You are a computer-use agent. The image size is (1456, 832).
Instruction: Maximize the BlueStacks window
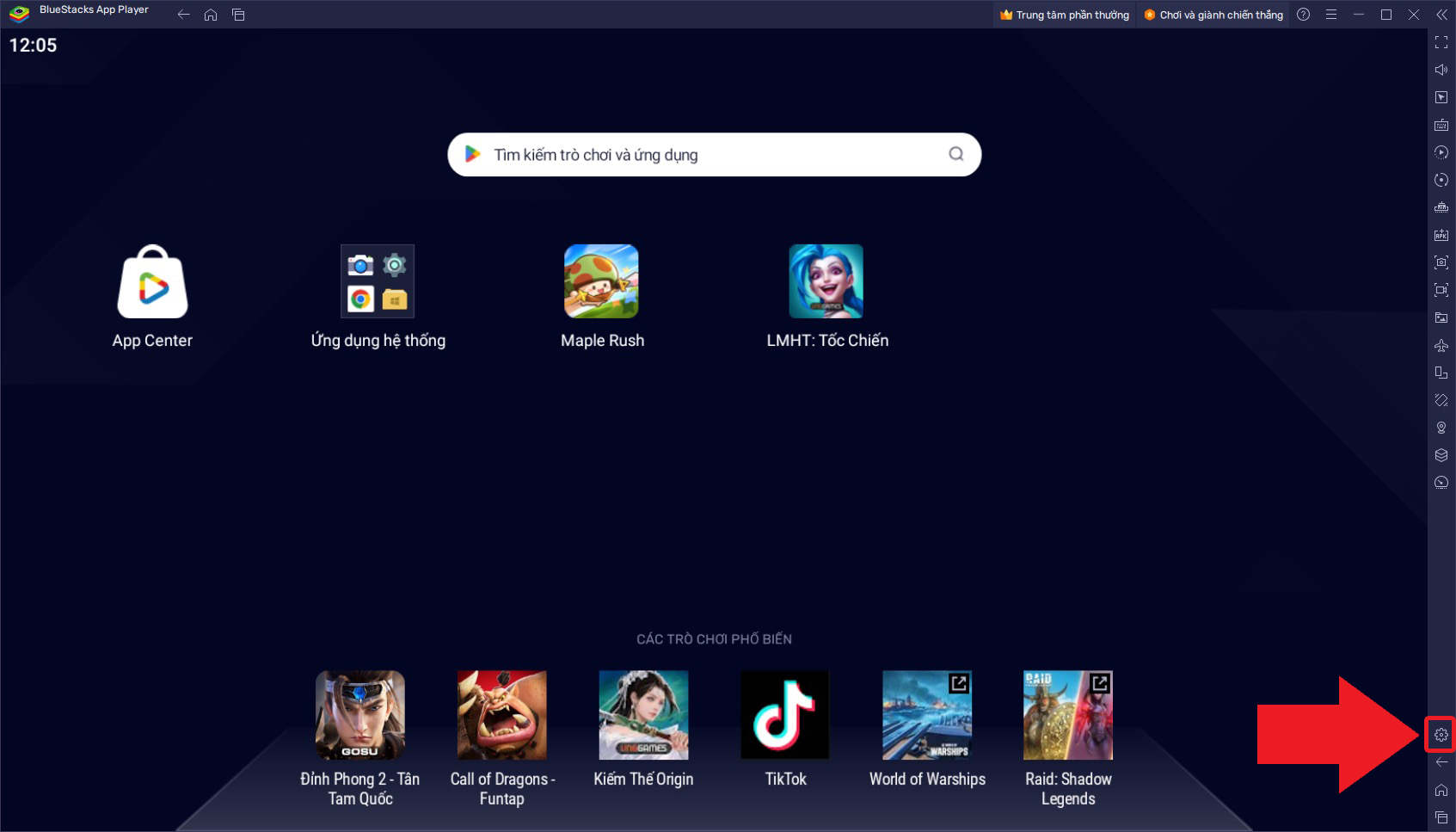click(1386, 15)
